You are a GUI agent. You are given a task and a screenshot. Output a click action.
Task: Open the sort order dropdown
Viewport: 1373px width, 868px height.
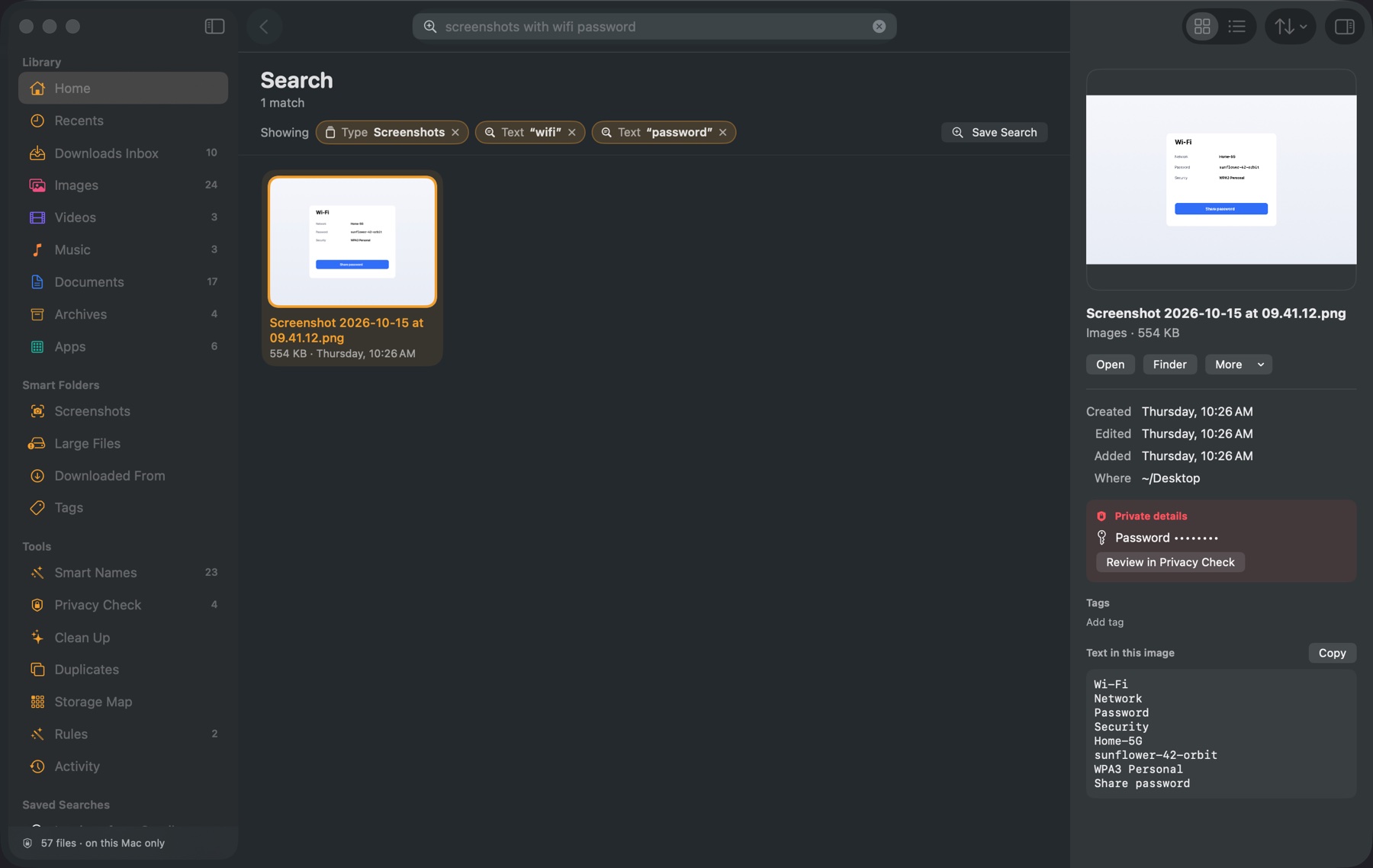pos(1291,27)
